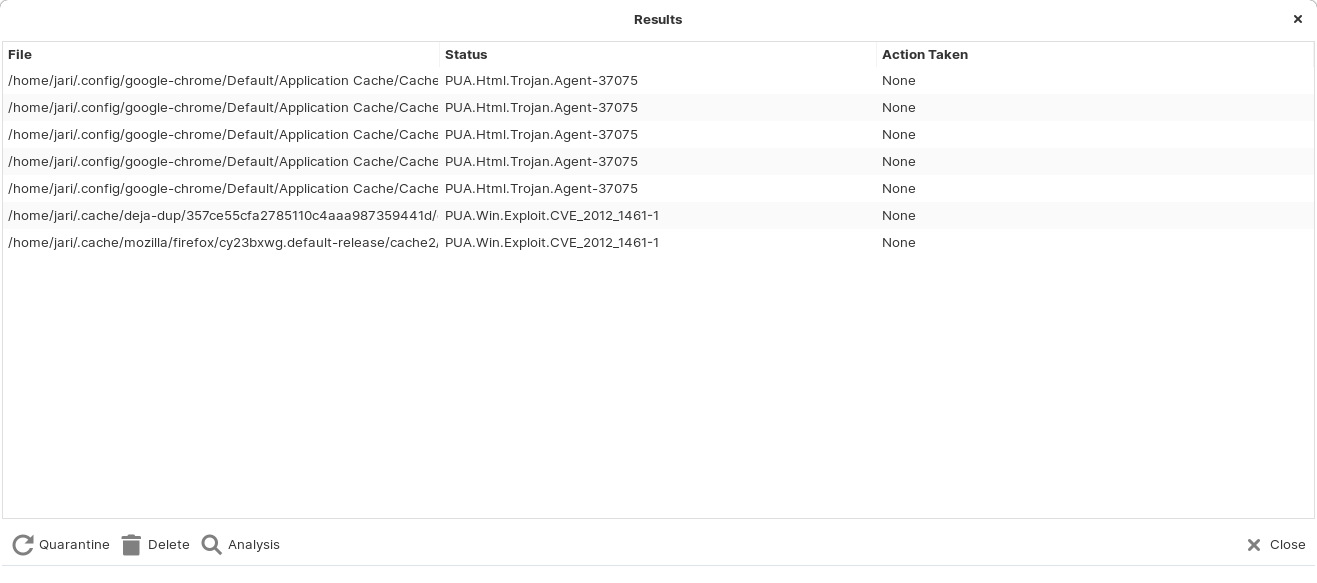Select the deja-dup cache file row
1317x583 pixels.
(x=223, y=216)
